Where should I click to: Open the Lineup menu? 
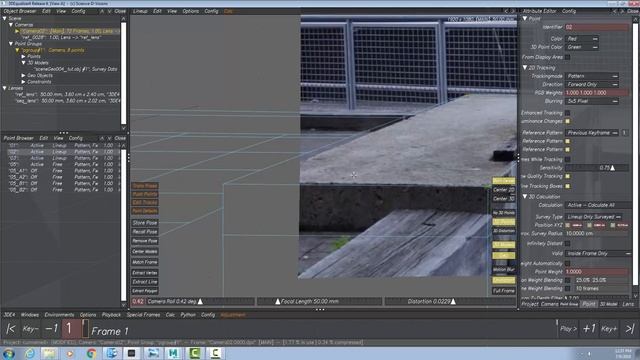coord(140,11)
